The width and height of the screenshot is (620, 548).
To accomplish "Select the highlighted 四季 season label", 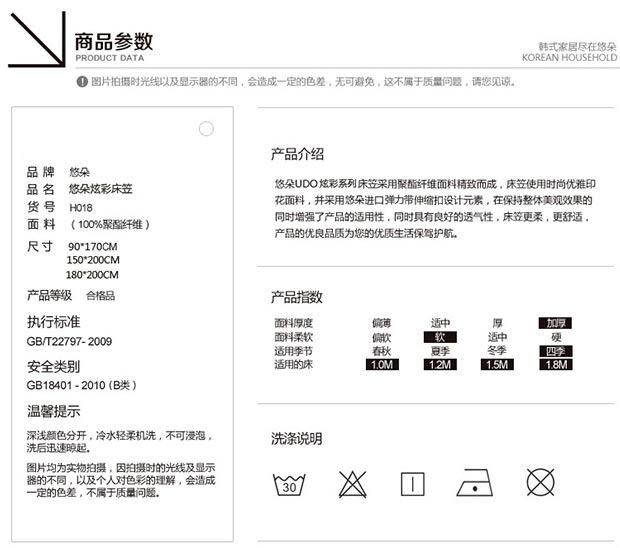I will tap(556, 351).
